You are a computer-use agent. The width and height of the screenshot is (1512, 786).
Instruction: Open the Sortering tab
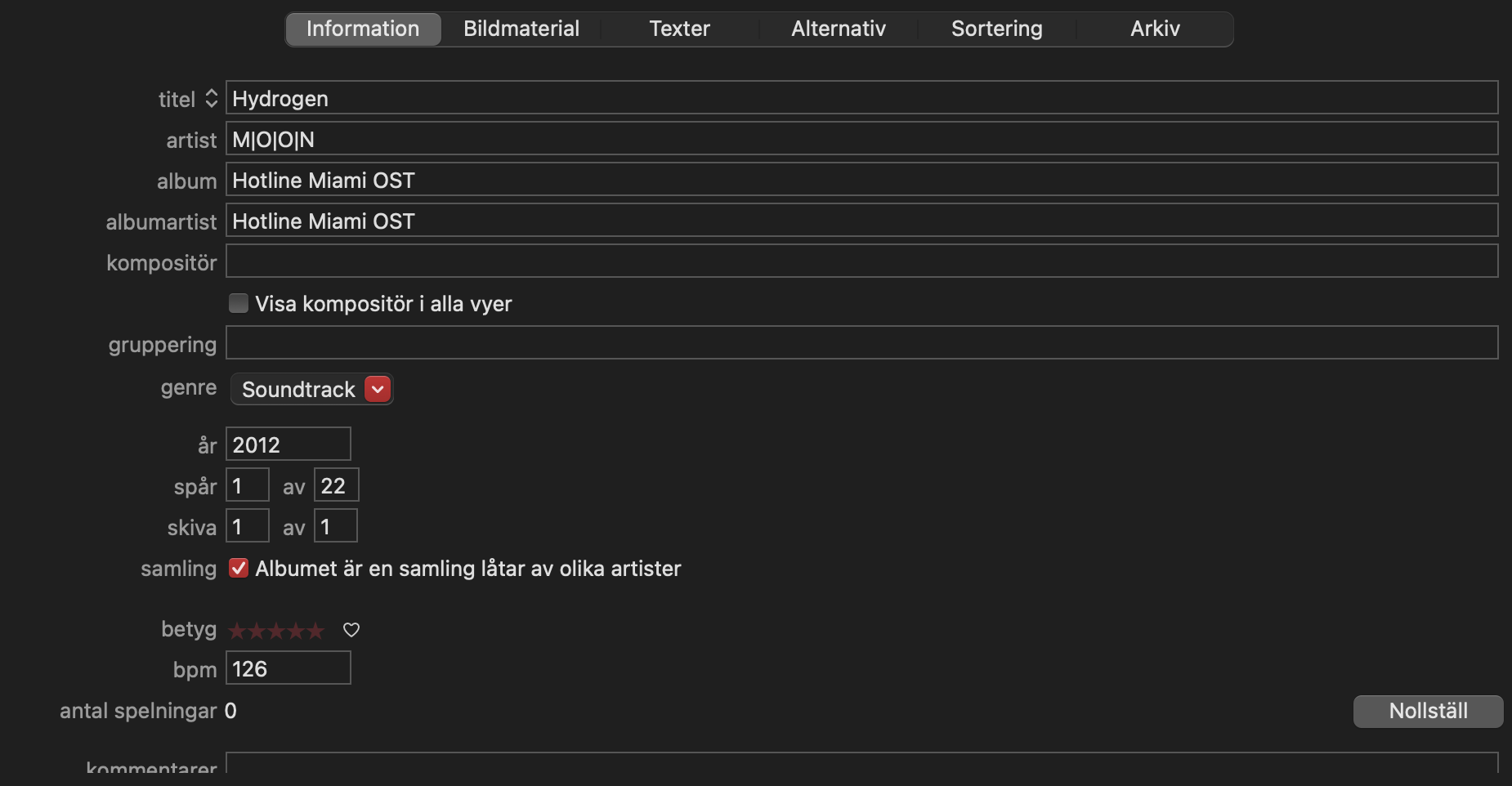click(x=997, y=29)
